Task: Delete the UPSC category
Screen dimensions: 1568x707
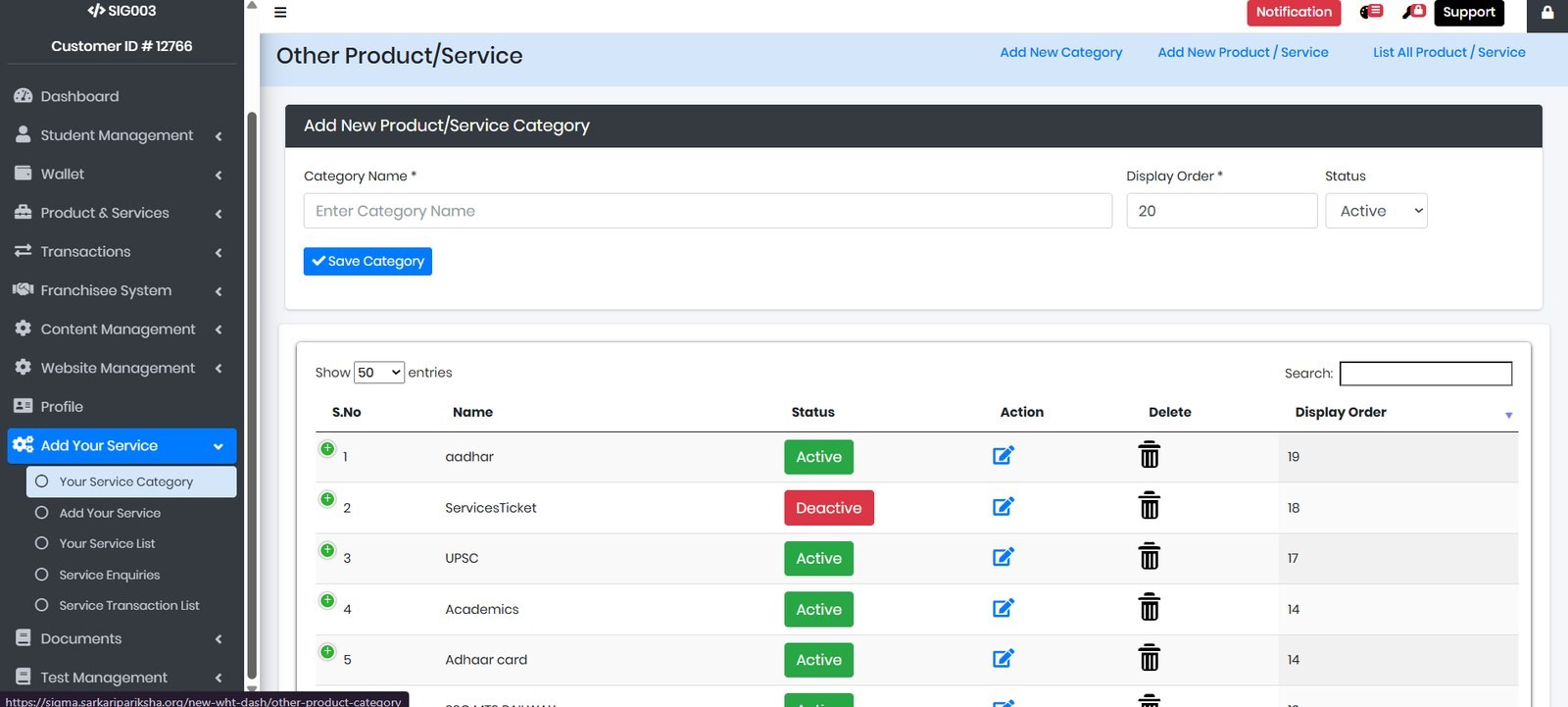Action: point(1150,557)
